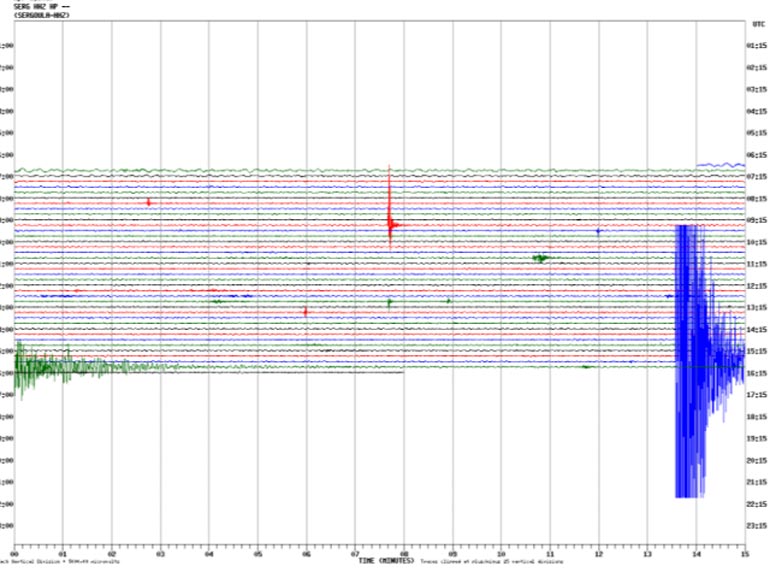This screenshot has width=770, height=584.
Task: Click the 15 minute tick label
Action: click(x=743, y=553)
